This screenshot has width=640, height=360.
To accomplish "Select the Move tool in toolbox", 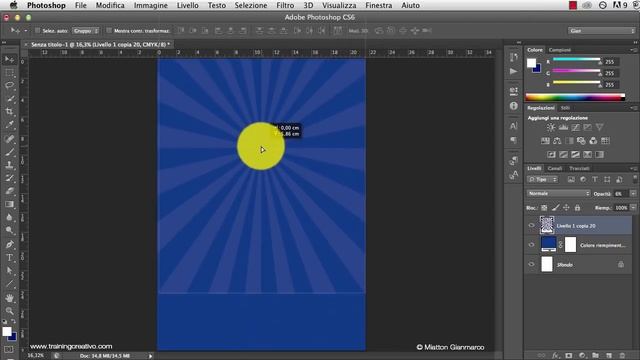I will [x=9, y=60].
